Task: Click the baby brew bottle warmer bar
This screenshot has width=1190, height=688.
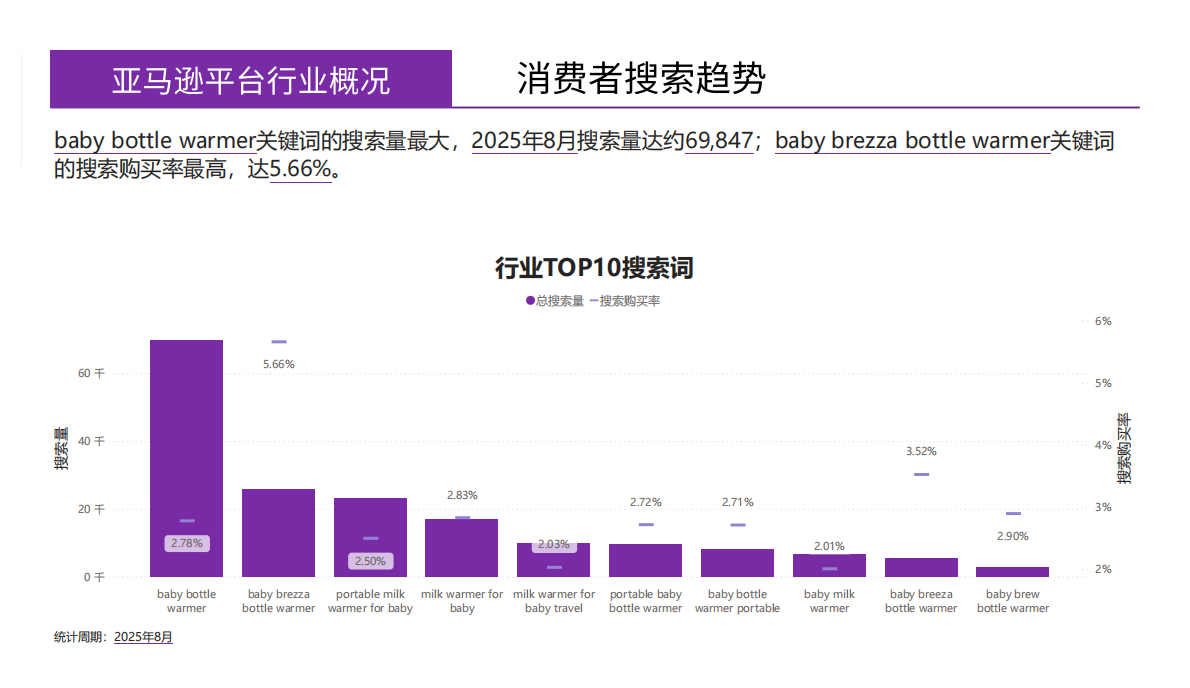Action: (x=1013, y=572)
